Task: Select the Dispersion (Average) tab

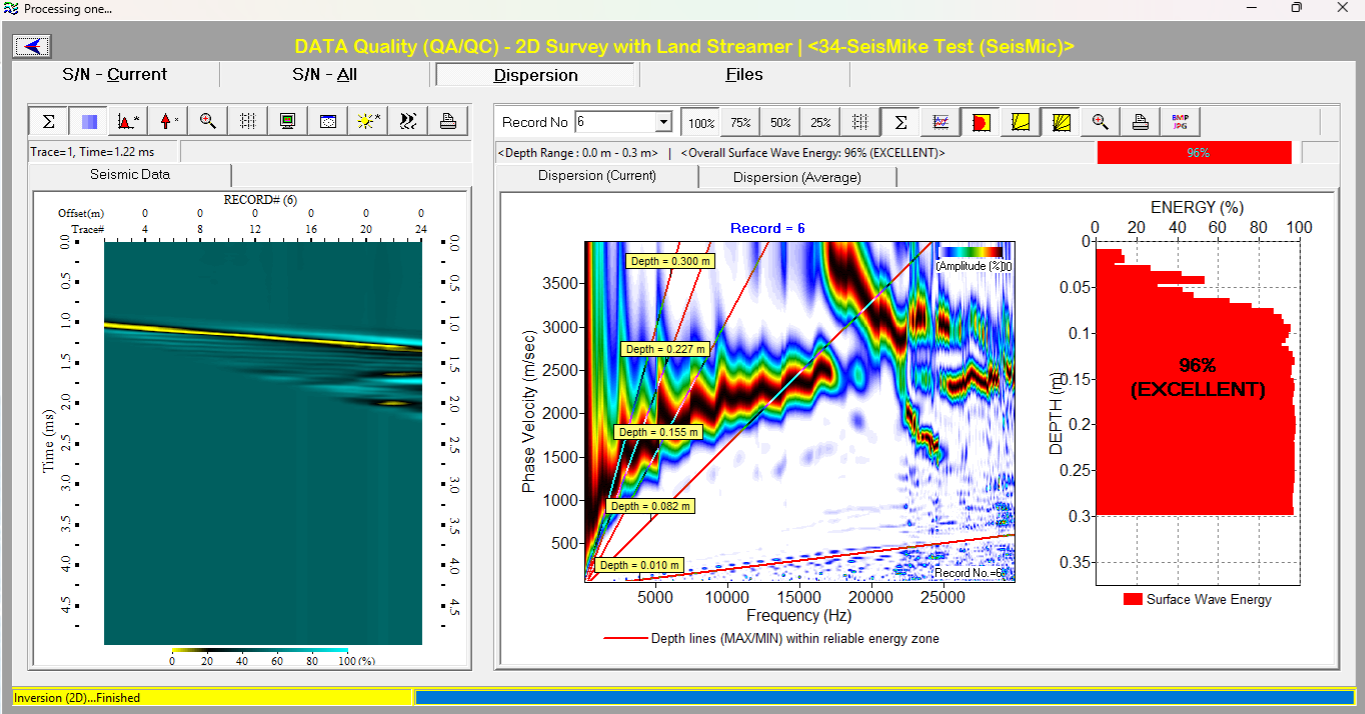Action: point(797,177)
